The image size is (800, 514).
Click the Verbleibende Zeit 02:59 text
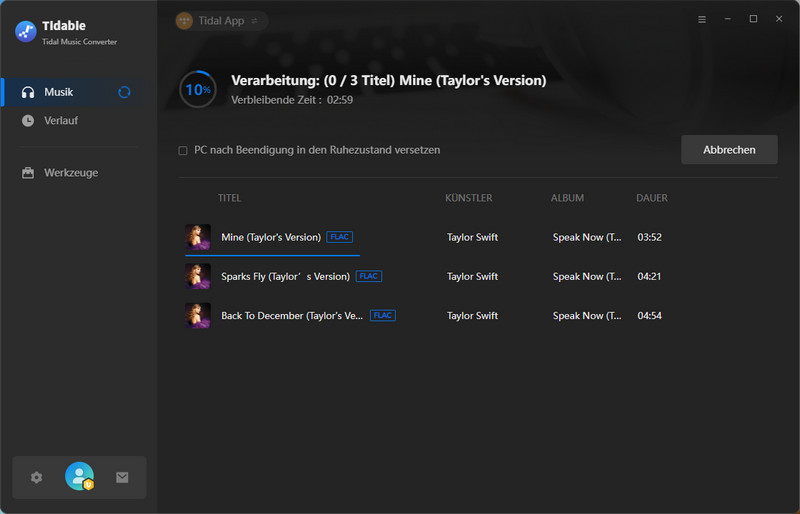292,100
